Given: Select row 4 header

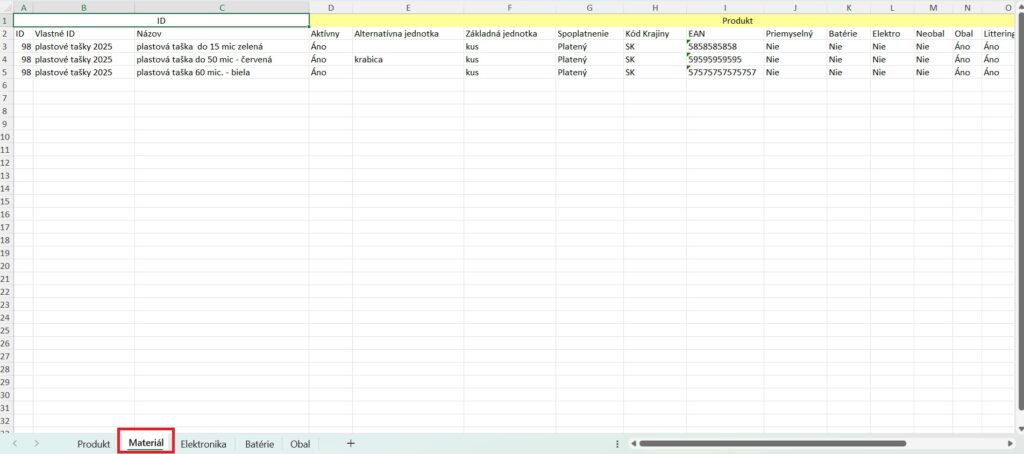Looking at the screenshot, I should pos(6,60).
